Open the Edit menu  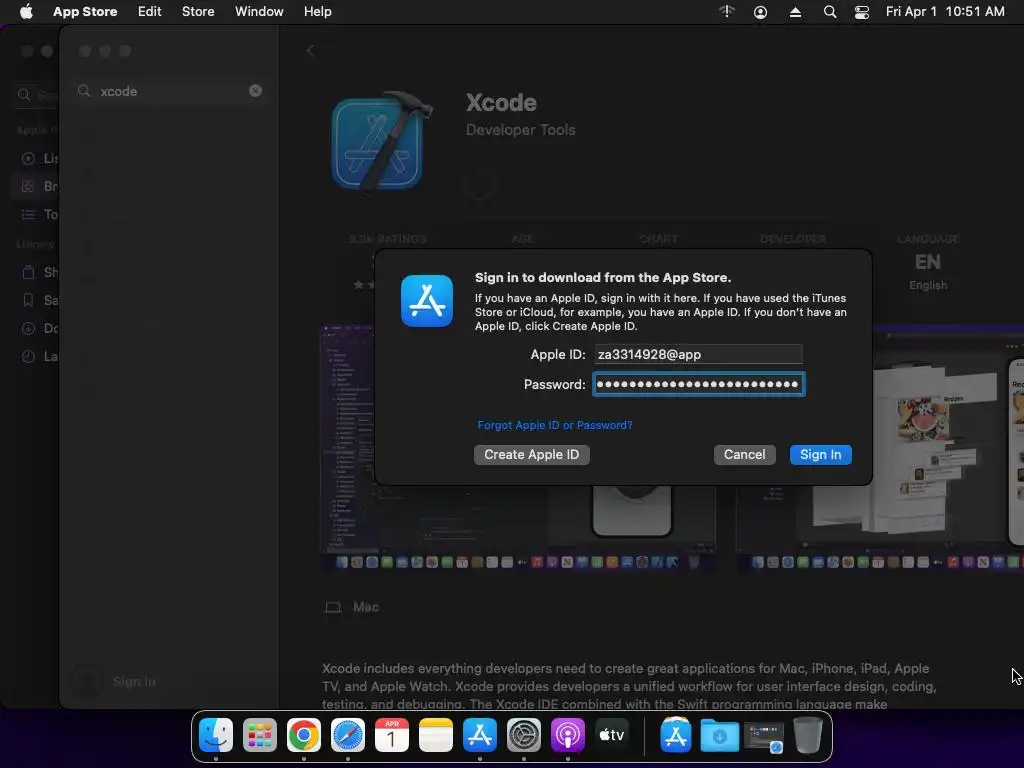pos(150,12)
